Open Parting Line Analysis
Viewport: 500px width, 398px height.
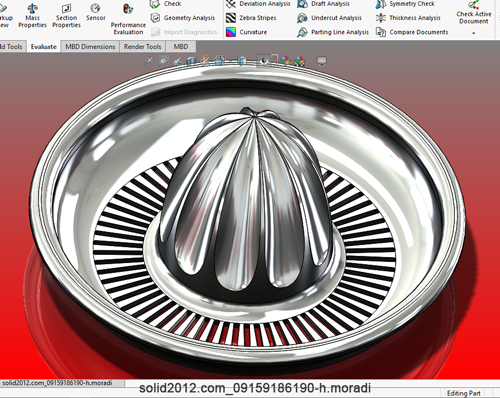(x=333, y=32)
